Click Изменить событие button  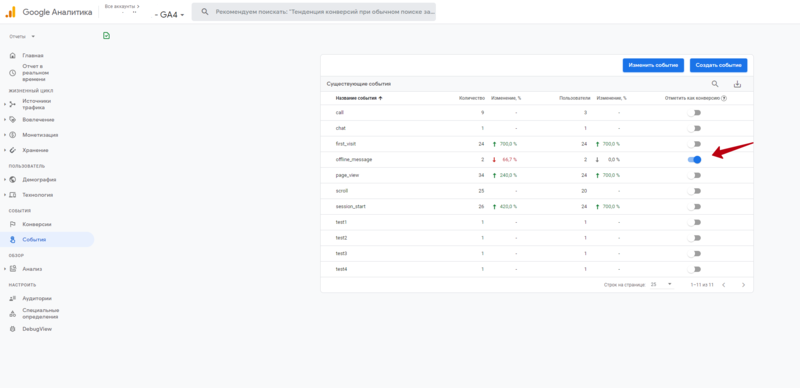[653, 65]
